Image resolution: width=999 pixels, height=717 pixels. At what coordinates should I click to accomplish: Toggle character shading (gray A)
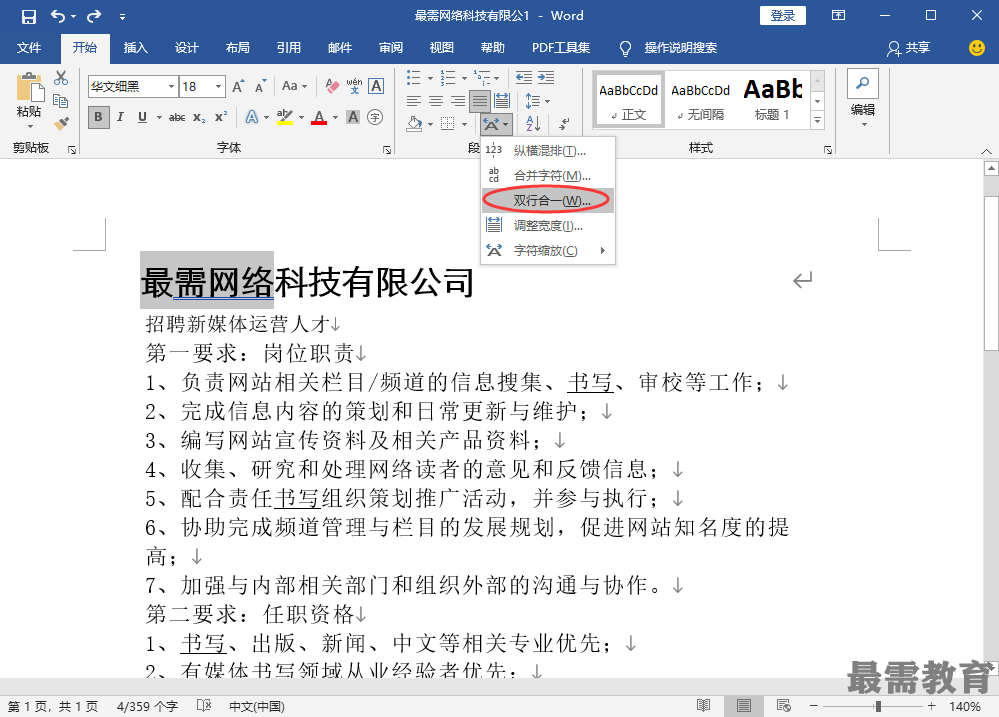pyautogui.click(x=353, y=117)
